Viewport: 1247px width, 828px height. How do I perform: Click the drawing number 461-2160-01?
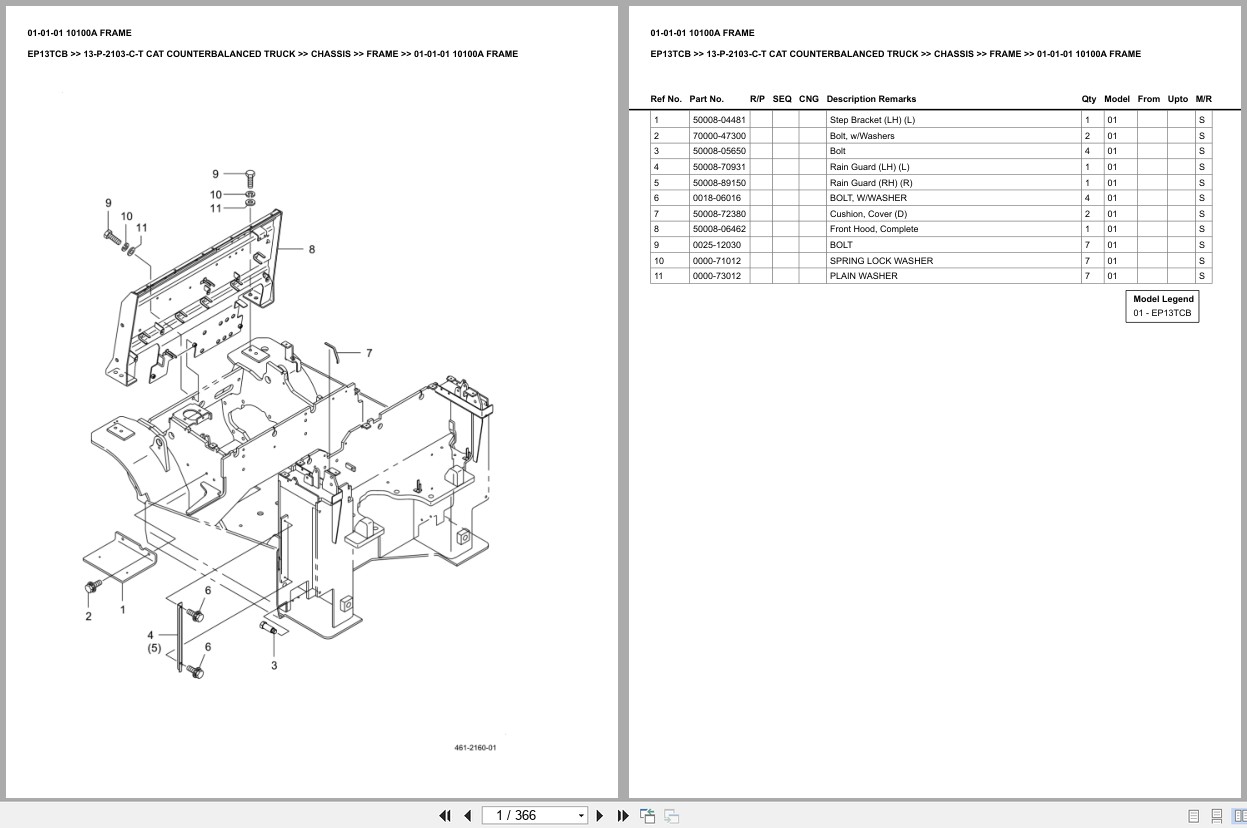[x=477, y=746]
